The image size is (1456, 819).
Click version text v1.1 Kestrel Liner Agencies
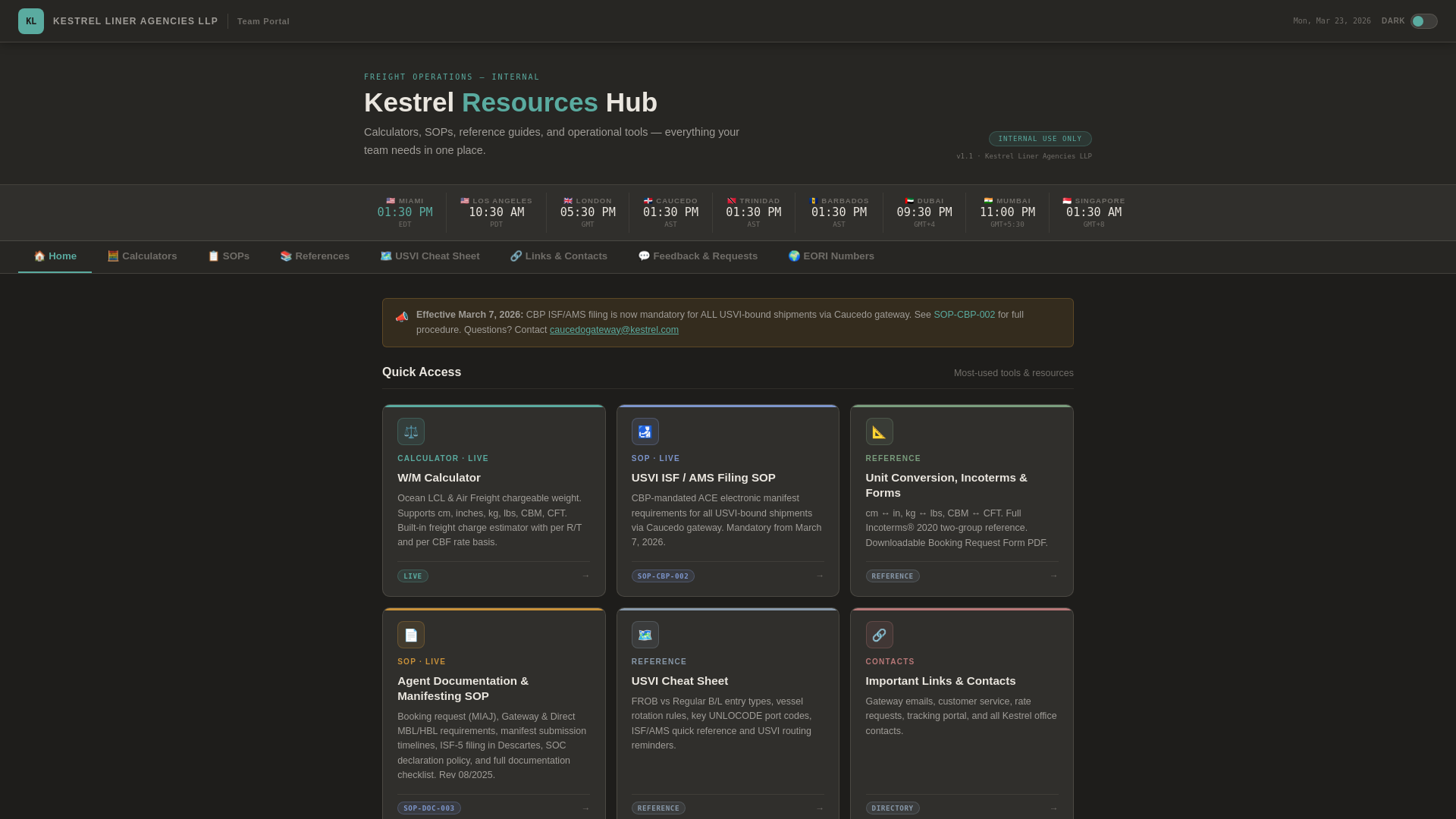tap(1024, 156)
